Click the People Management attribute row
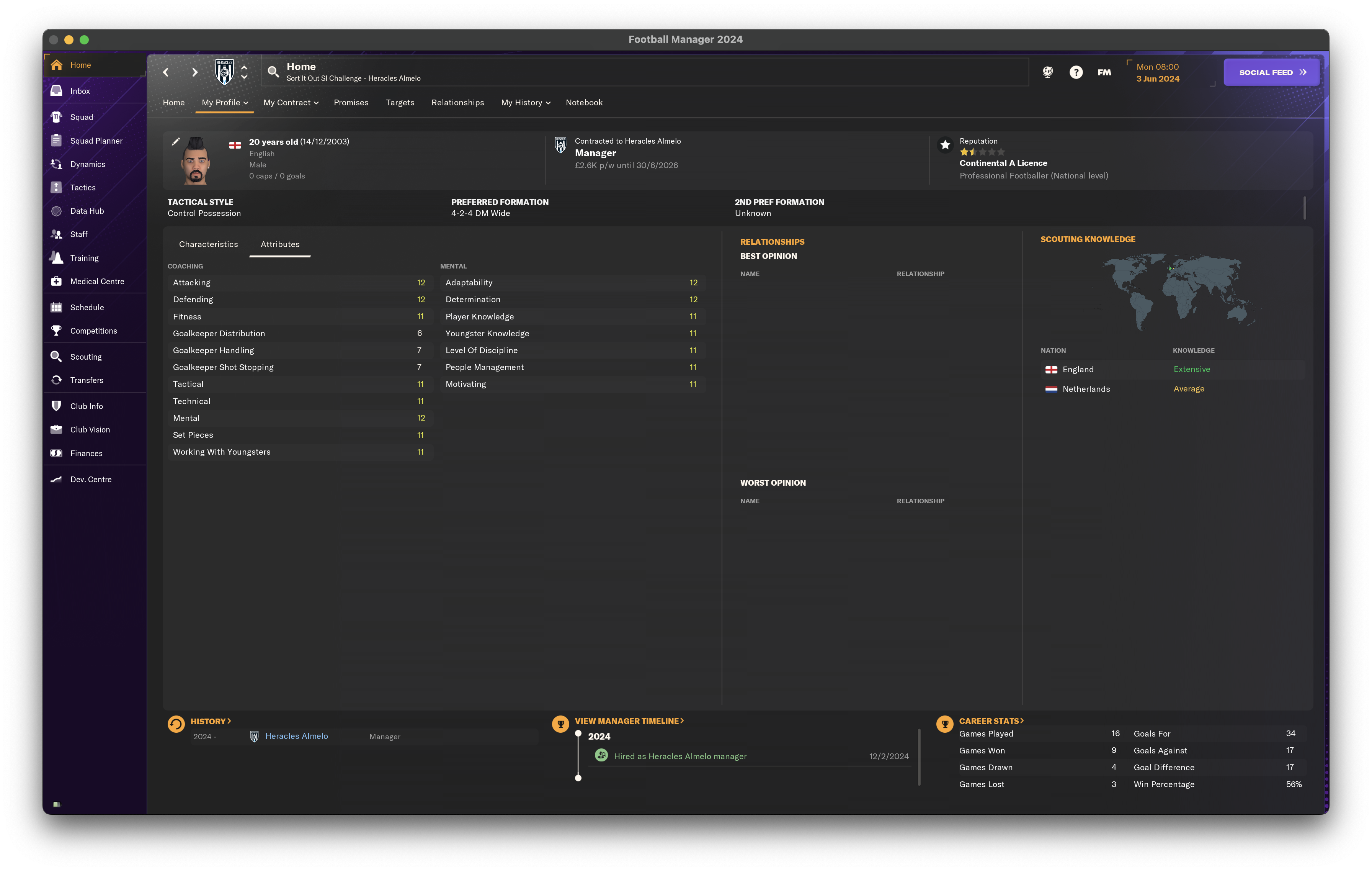 pos(573,367)
